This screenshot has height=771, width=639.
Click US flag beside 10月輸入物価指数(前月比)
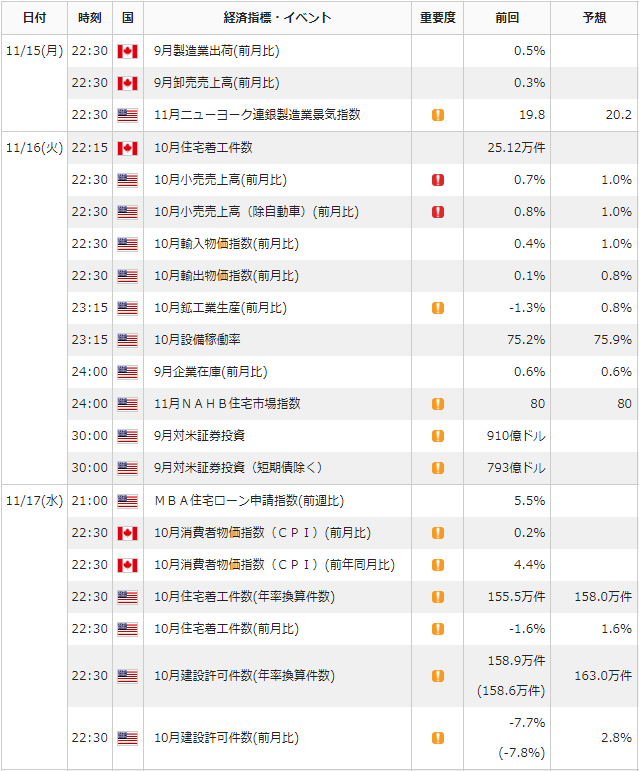coord(127,244)
